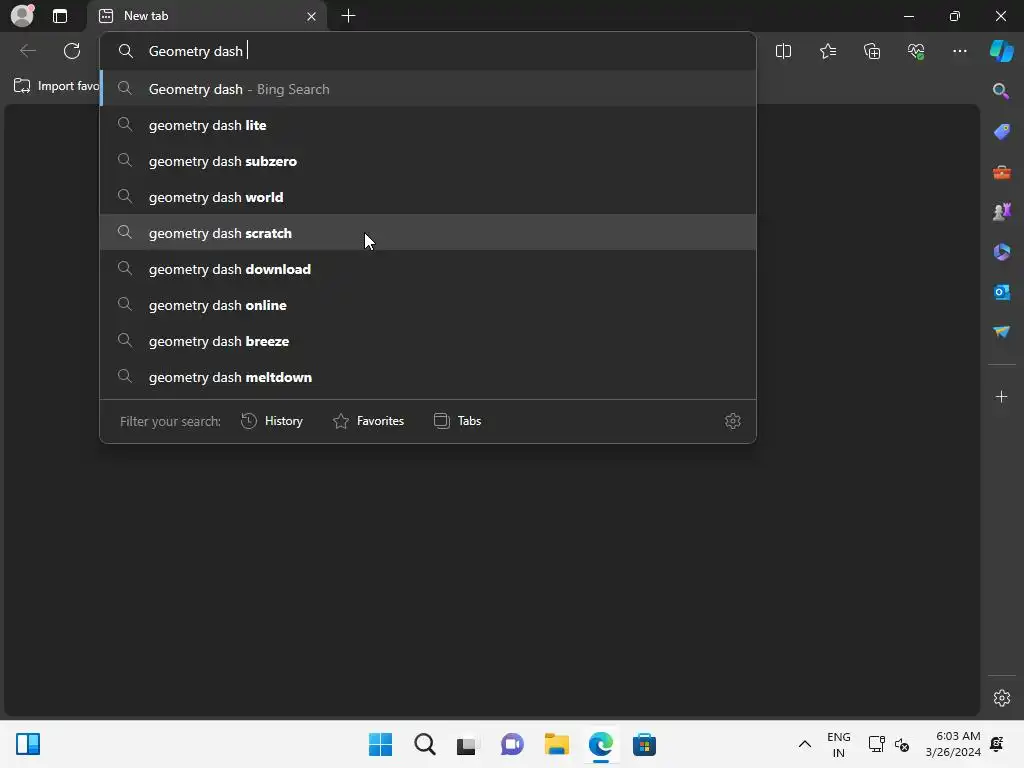Open sidebar Games chess icon
The height and width of the screenshot is (768, 1024).
pos(1001,212)
